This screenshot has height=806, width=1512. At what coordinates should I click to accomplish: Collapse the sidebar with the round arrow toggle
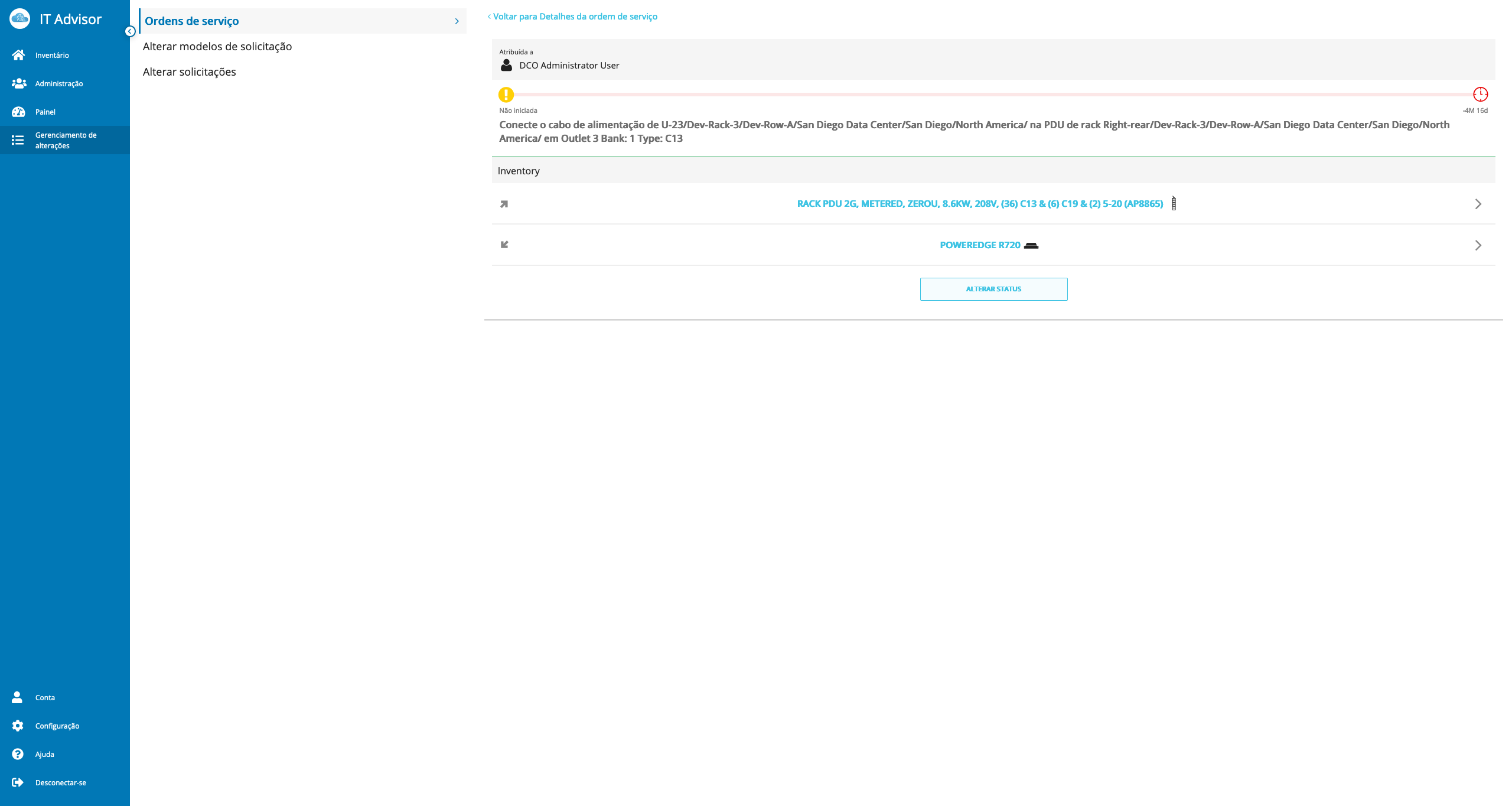[x=130, y=31]
